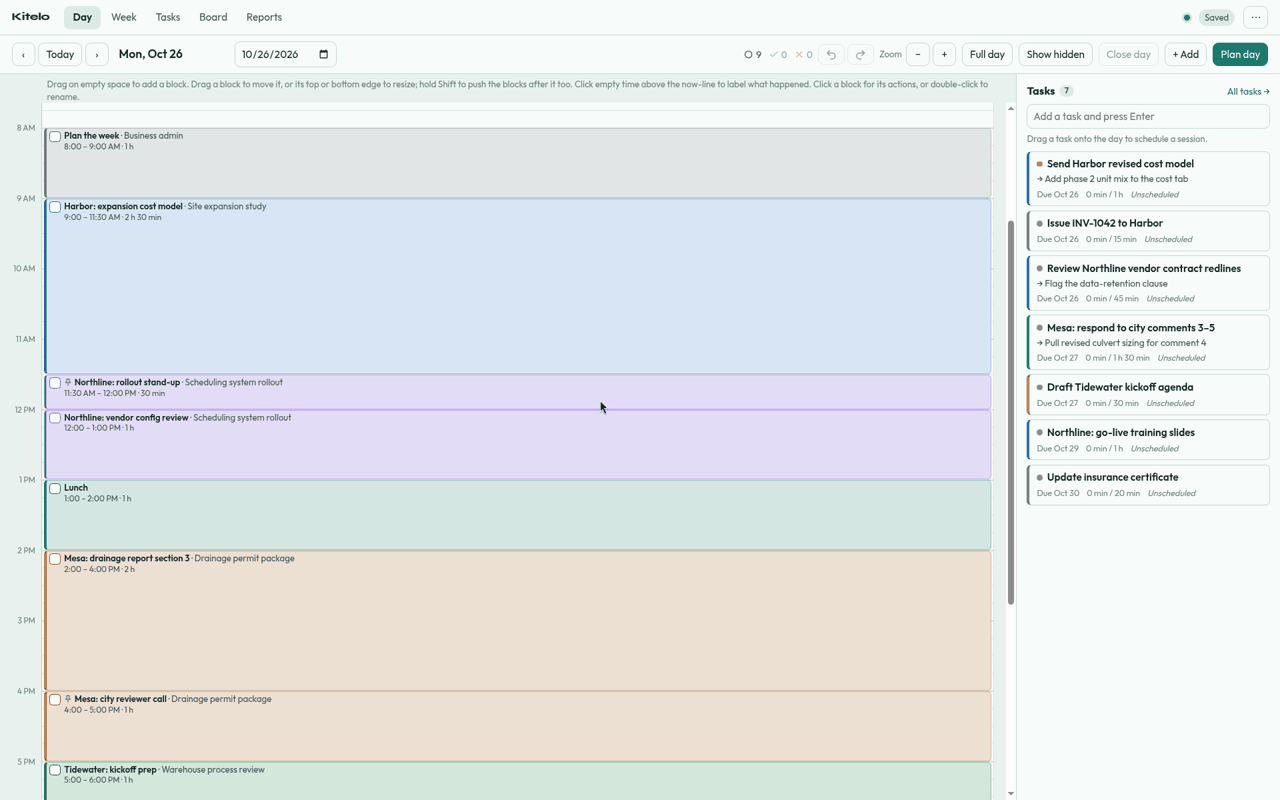Switch to the Day tab
The width and height of the screenshot is (1280, 800).
(82, 17)
